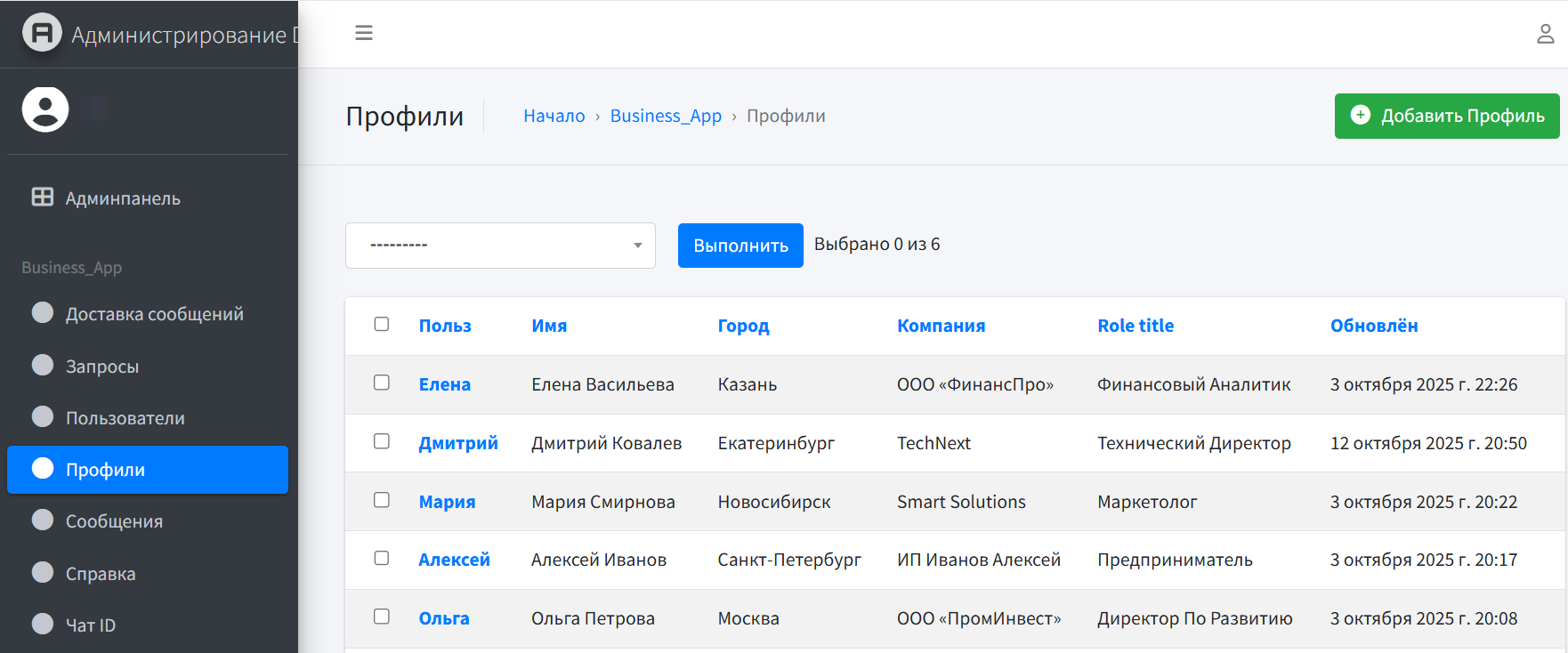Screen dimensions: 1568x653
Task: Open Пользователи in the sidebar
Action: coord(125,418)
